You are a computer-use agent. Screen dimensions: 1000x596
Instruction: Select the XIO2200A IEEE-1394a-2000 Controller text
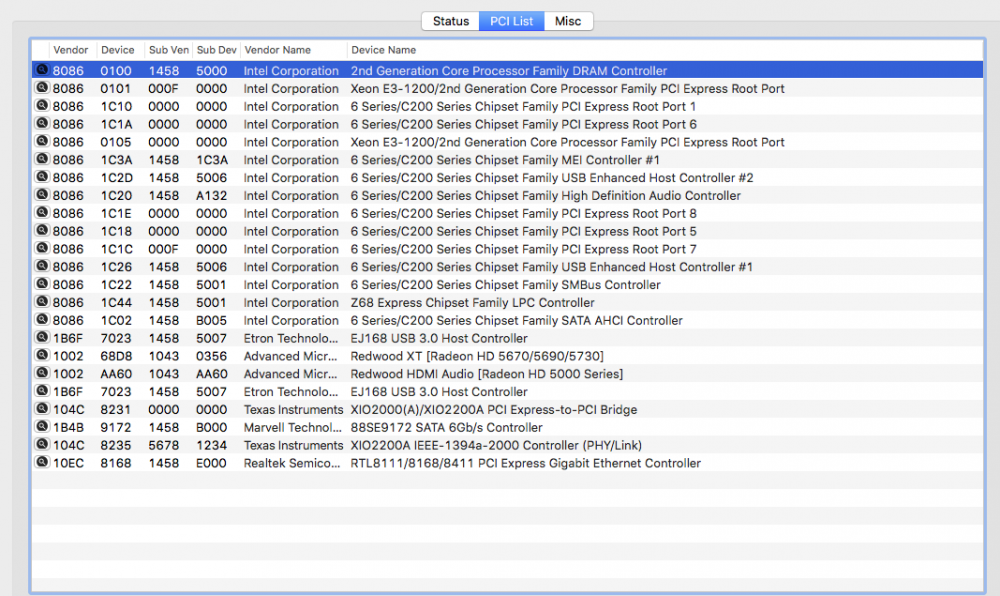(x=496, y=446)
